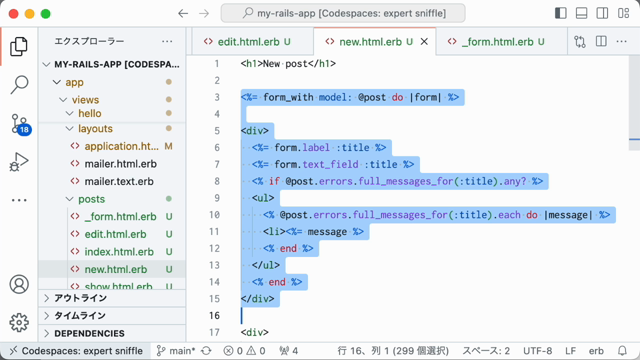Viewport: 640px width, 360px height.
Task: Open Source Control with 18 changes
Action: (x=20, y=124)
